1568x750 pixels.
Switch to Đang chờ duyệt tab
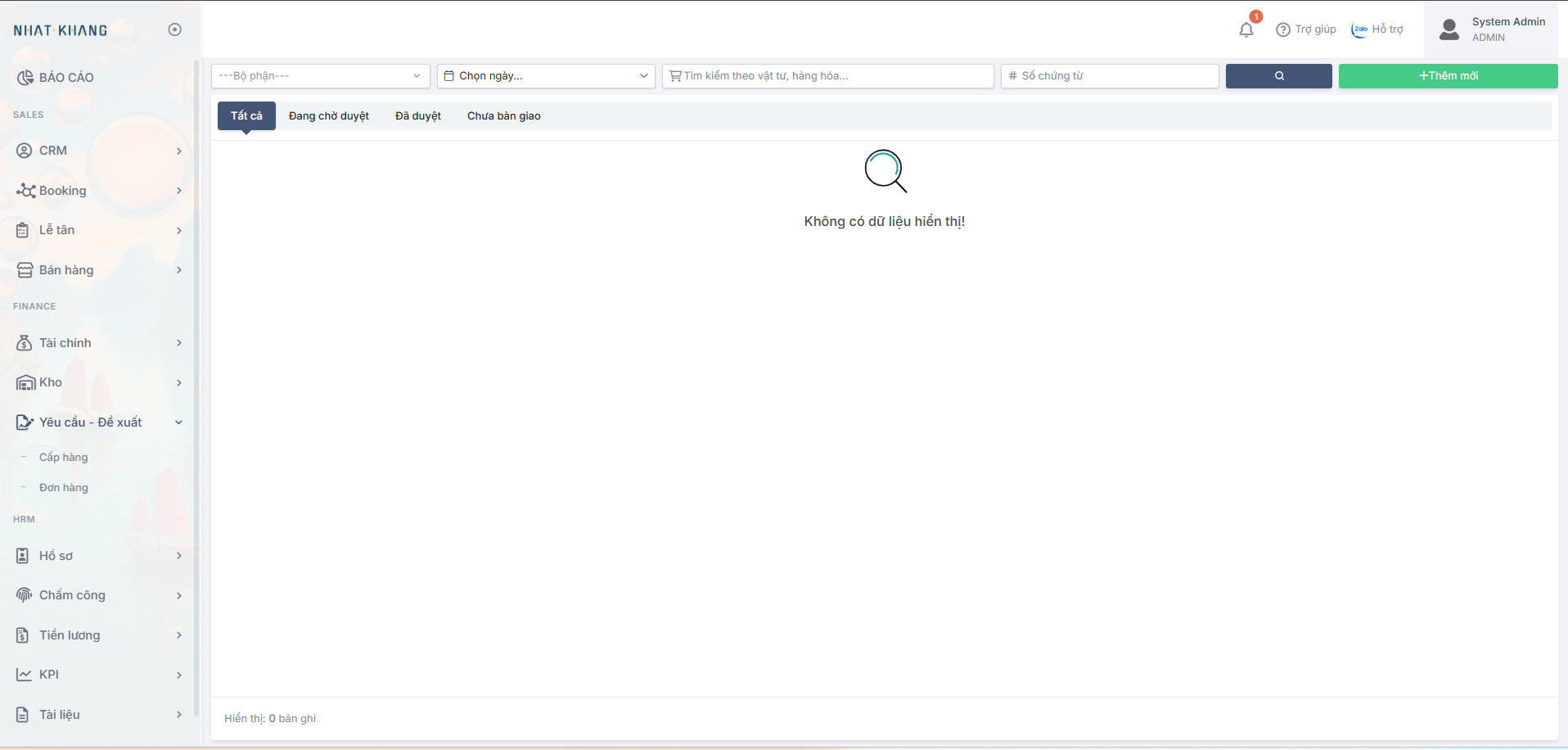click(328, 116)
